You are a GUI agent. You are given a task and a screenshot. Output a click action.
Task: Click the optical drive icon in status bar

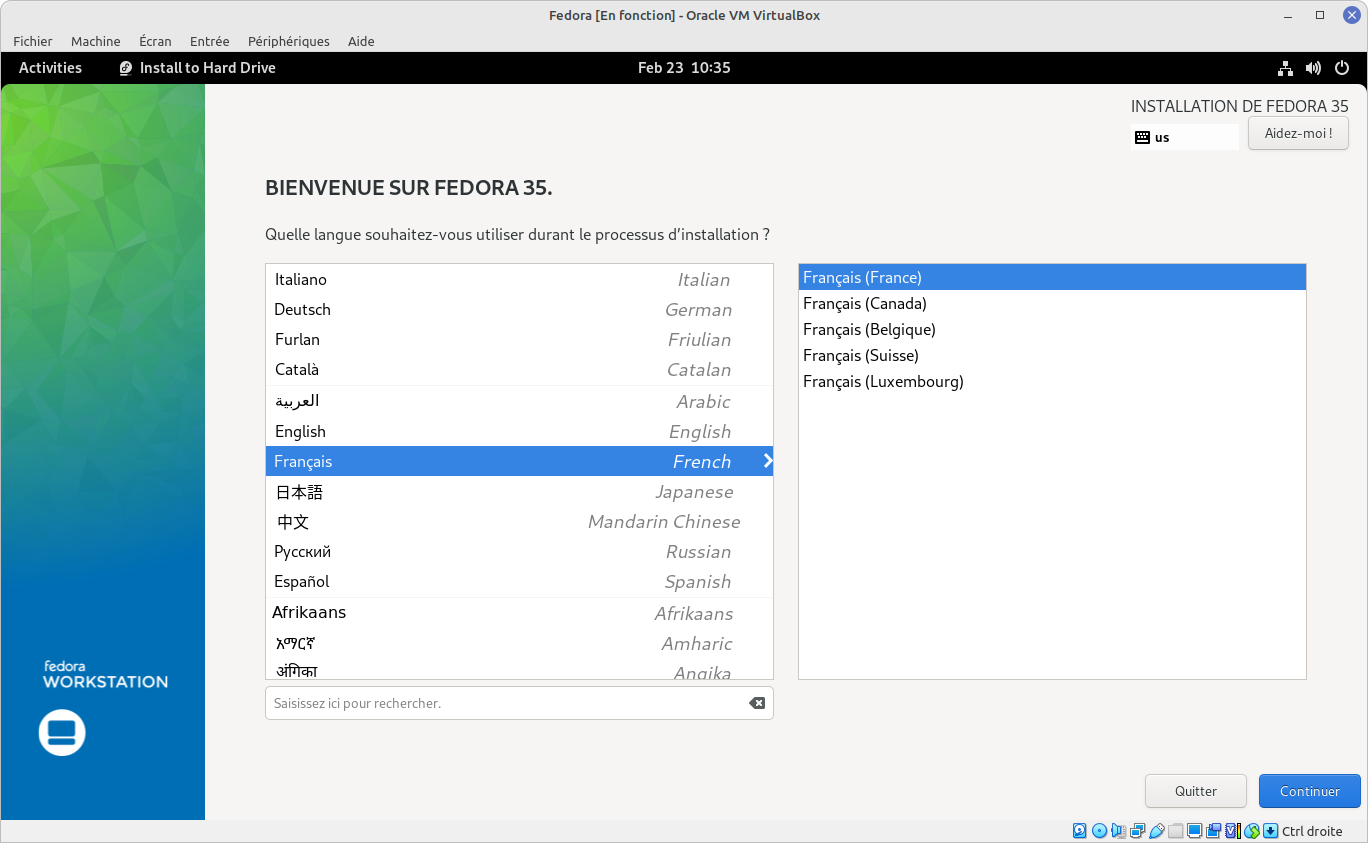pos(1099,831)
